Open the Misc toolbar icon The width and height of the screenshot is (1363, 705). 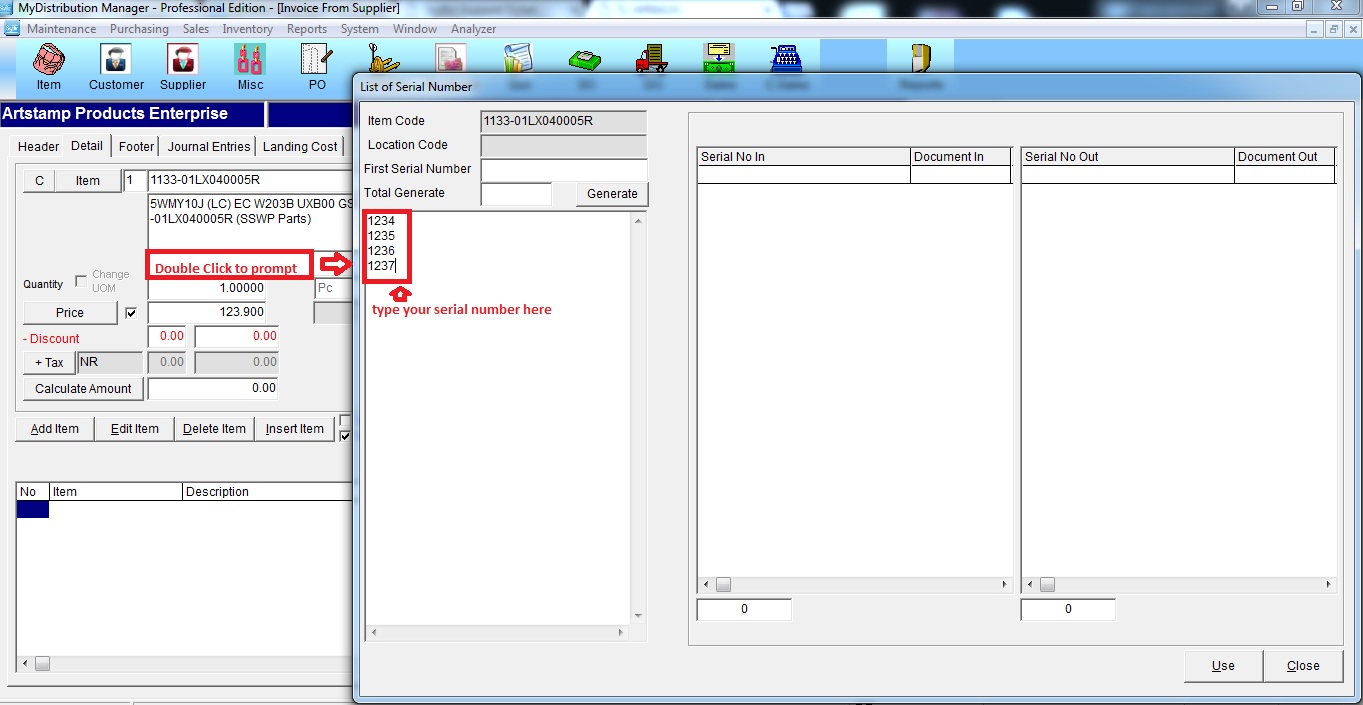[250, 66]
